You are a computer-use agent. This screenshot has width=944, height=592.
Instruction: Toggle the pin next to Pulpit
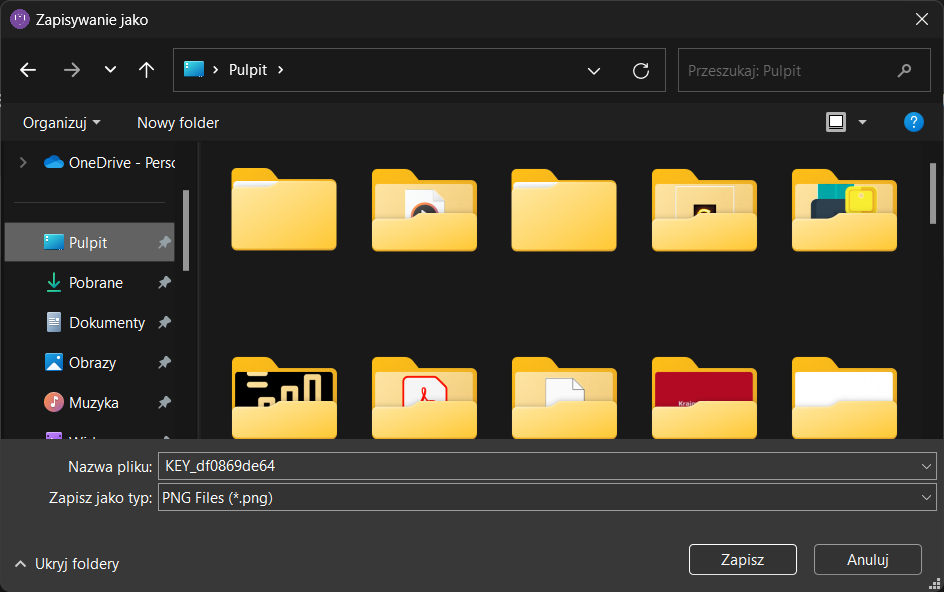pos(164,243)
